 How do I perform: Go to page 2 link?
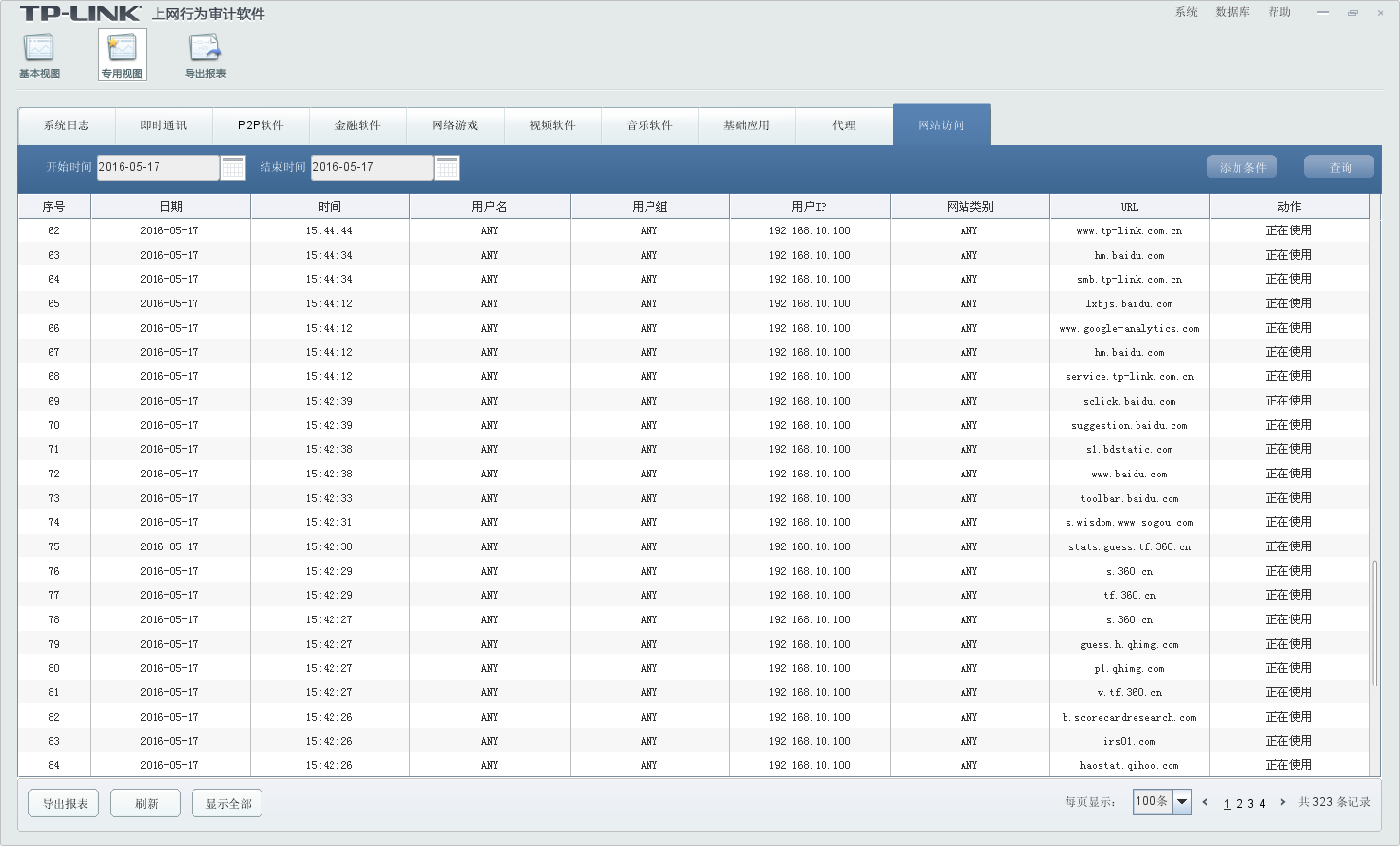coord(1239,804)
